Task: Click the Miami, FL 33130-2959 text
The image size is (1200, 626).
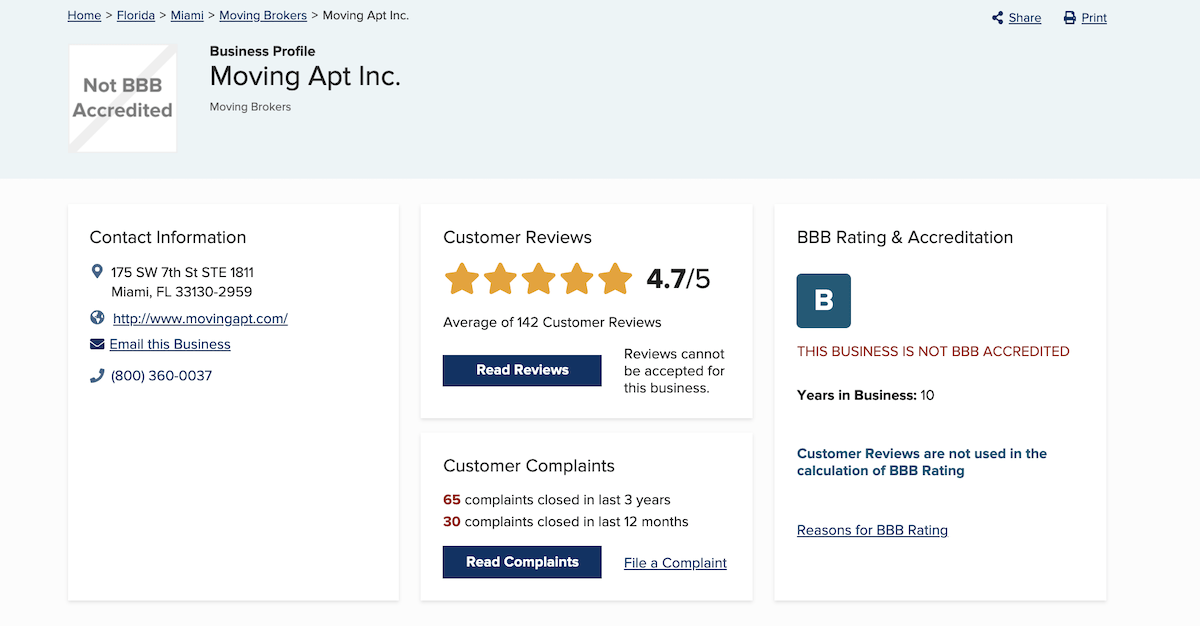Action: pos(181,292)
